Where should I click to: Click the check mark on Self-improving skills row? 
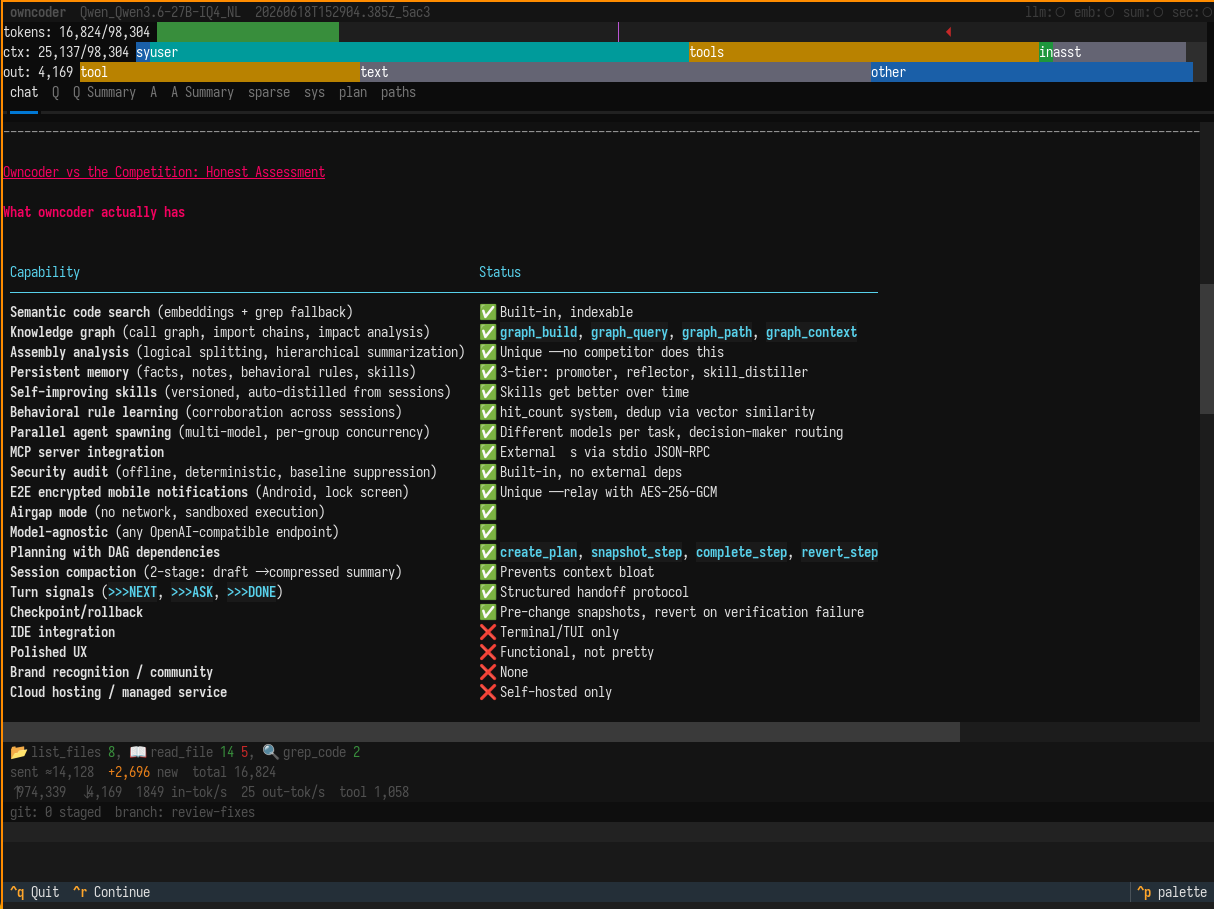[x=488, y=392]
